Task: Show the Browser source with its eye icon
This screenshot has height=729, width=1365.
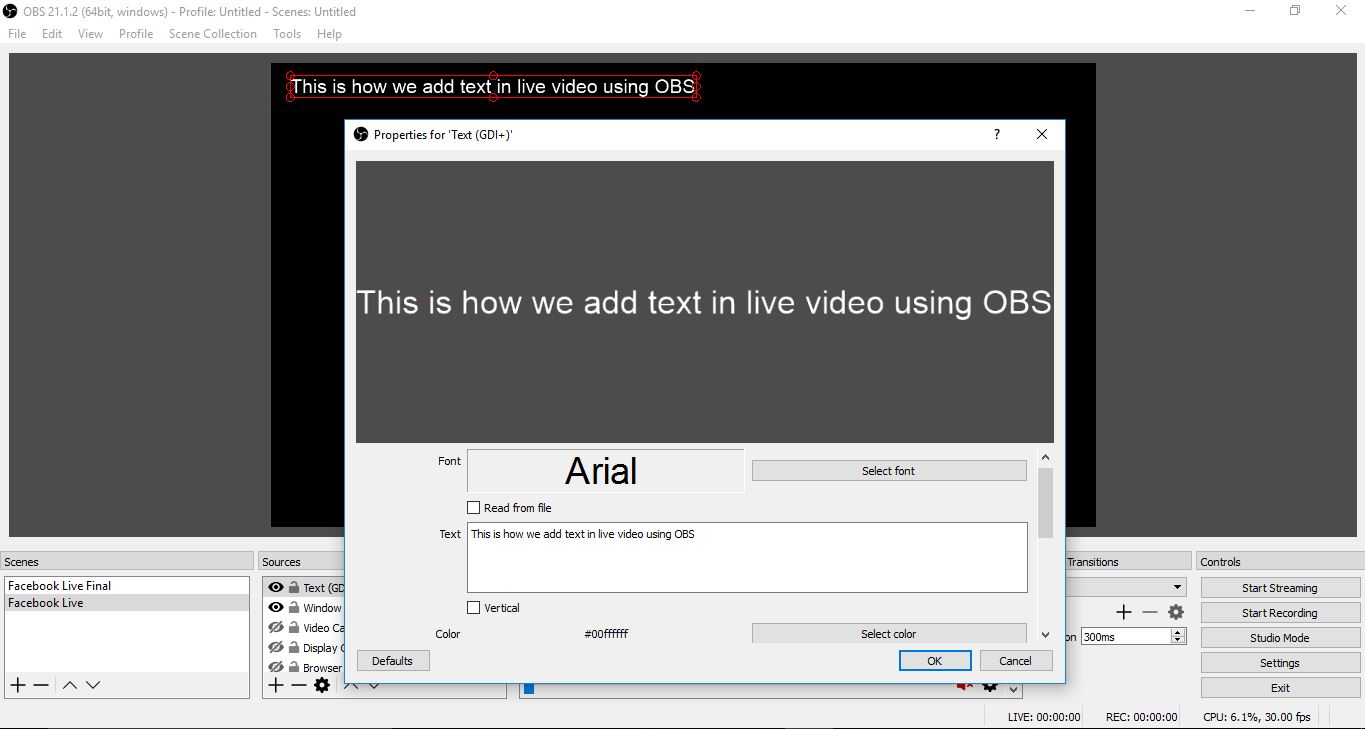Action: 276,667
